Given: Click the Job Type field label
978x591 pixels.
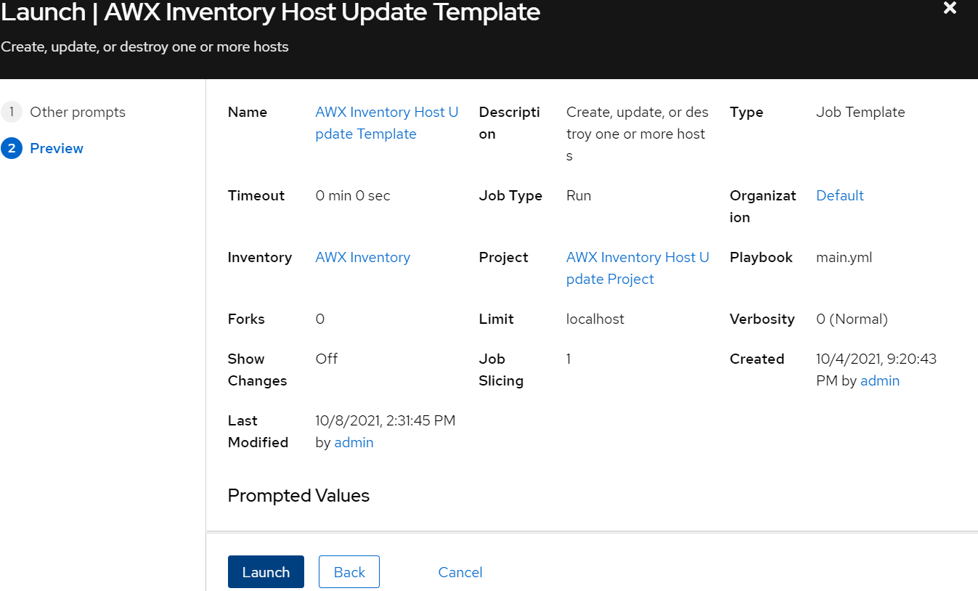Looking at the screenshot, I should (x=510, y=196).
